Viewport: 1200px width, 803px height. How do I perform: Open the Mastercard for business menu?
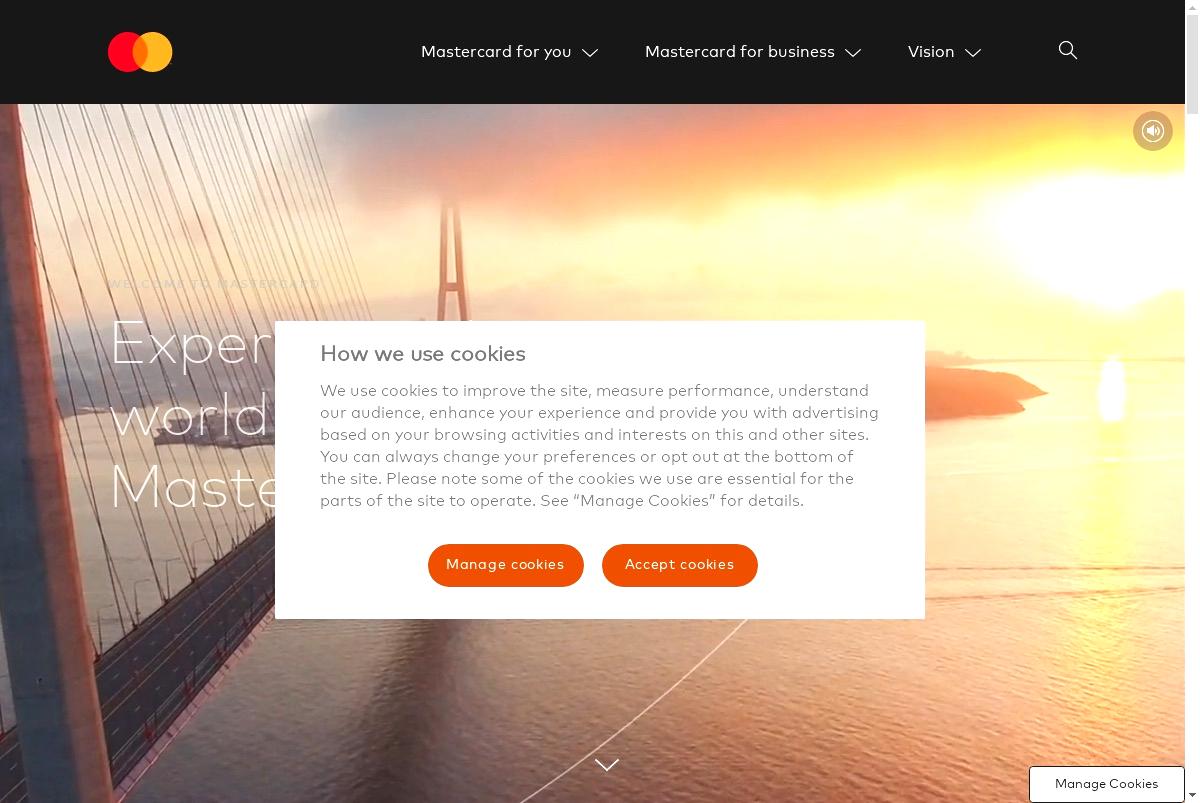pyautogui.click(x=739, y=52)
